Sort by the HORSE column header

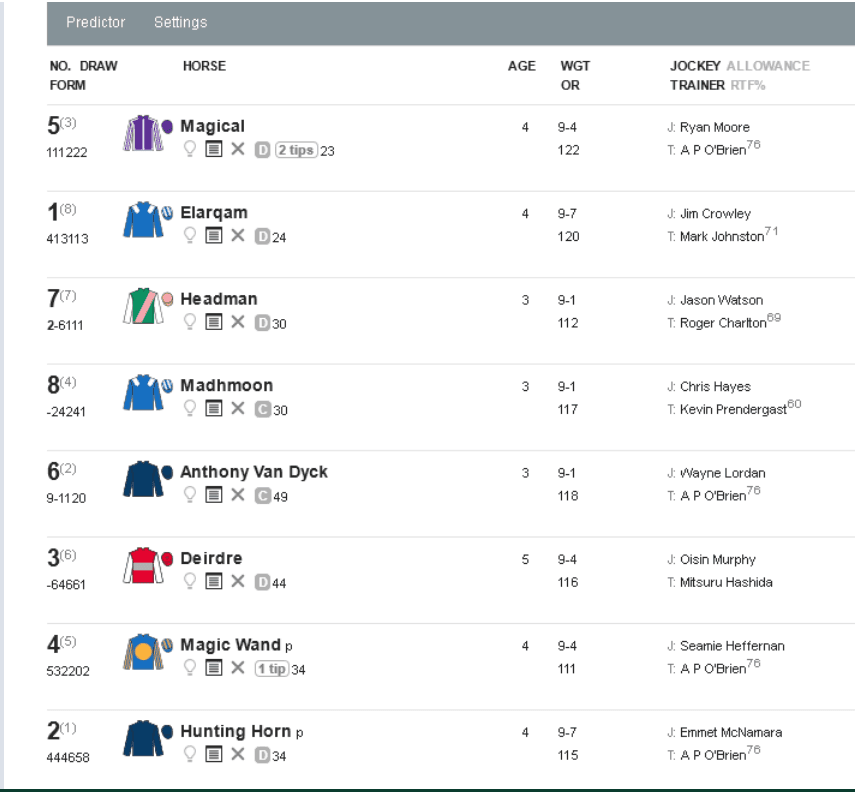(204, 66)
